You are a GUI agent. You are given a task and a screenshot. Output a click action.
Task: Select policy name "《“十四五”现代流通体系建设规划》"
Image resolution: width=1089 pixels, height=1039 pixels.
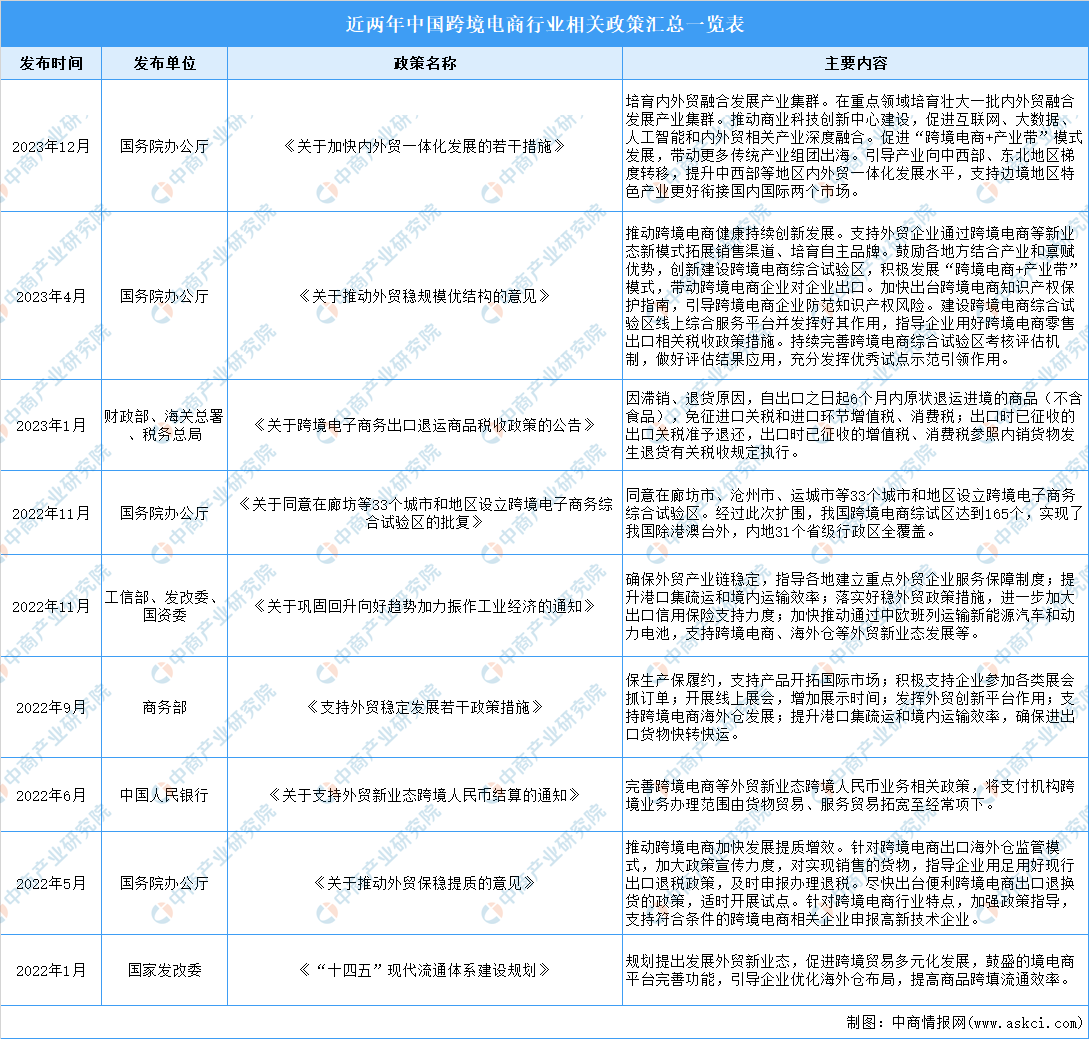(x=424, y=970)
